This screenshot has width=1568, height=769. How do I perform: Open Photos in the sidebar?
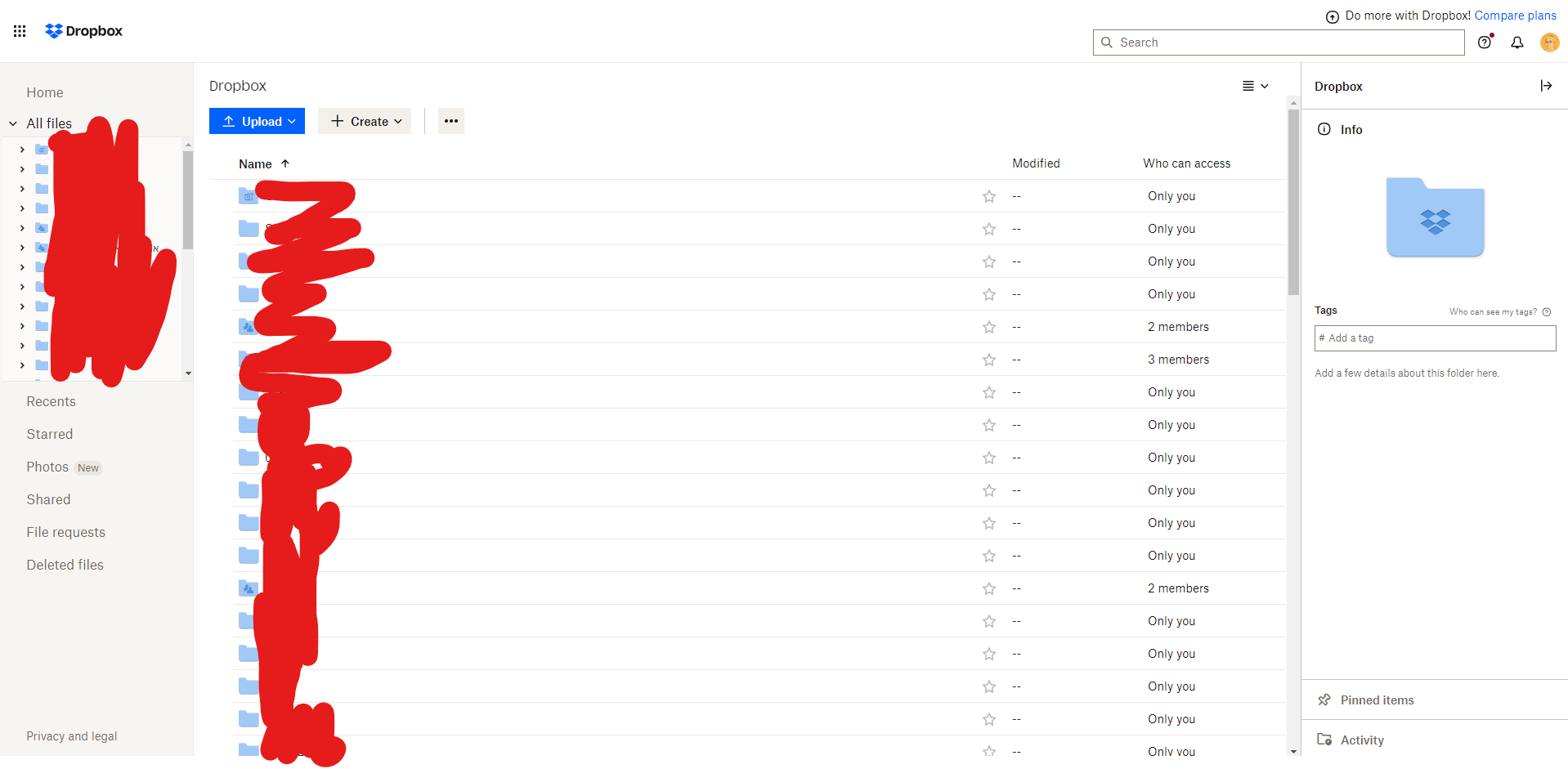pos(47,467)
